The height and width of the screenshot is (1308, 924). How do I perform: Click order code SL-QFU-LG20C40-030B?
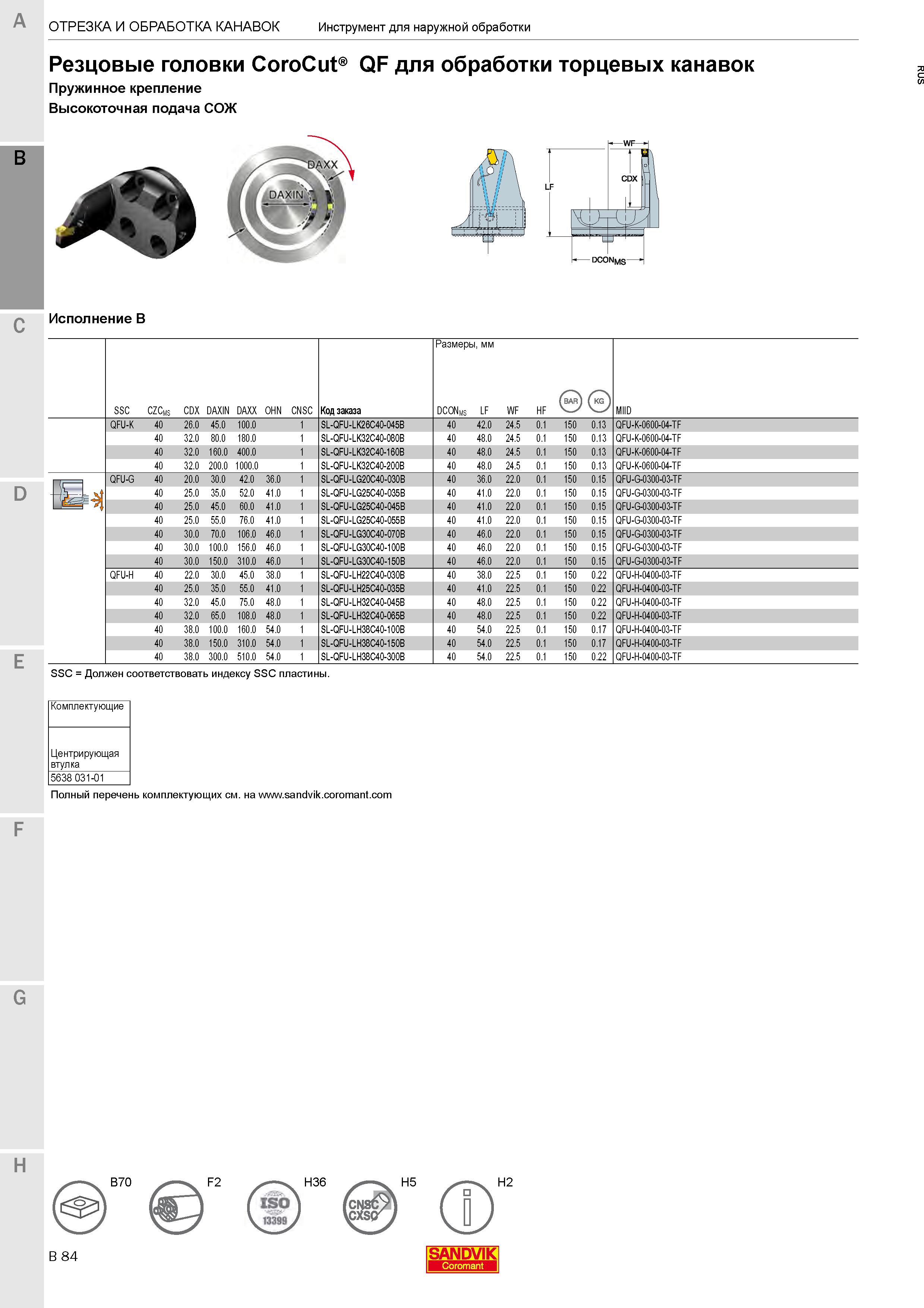[363, 480]
